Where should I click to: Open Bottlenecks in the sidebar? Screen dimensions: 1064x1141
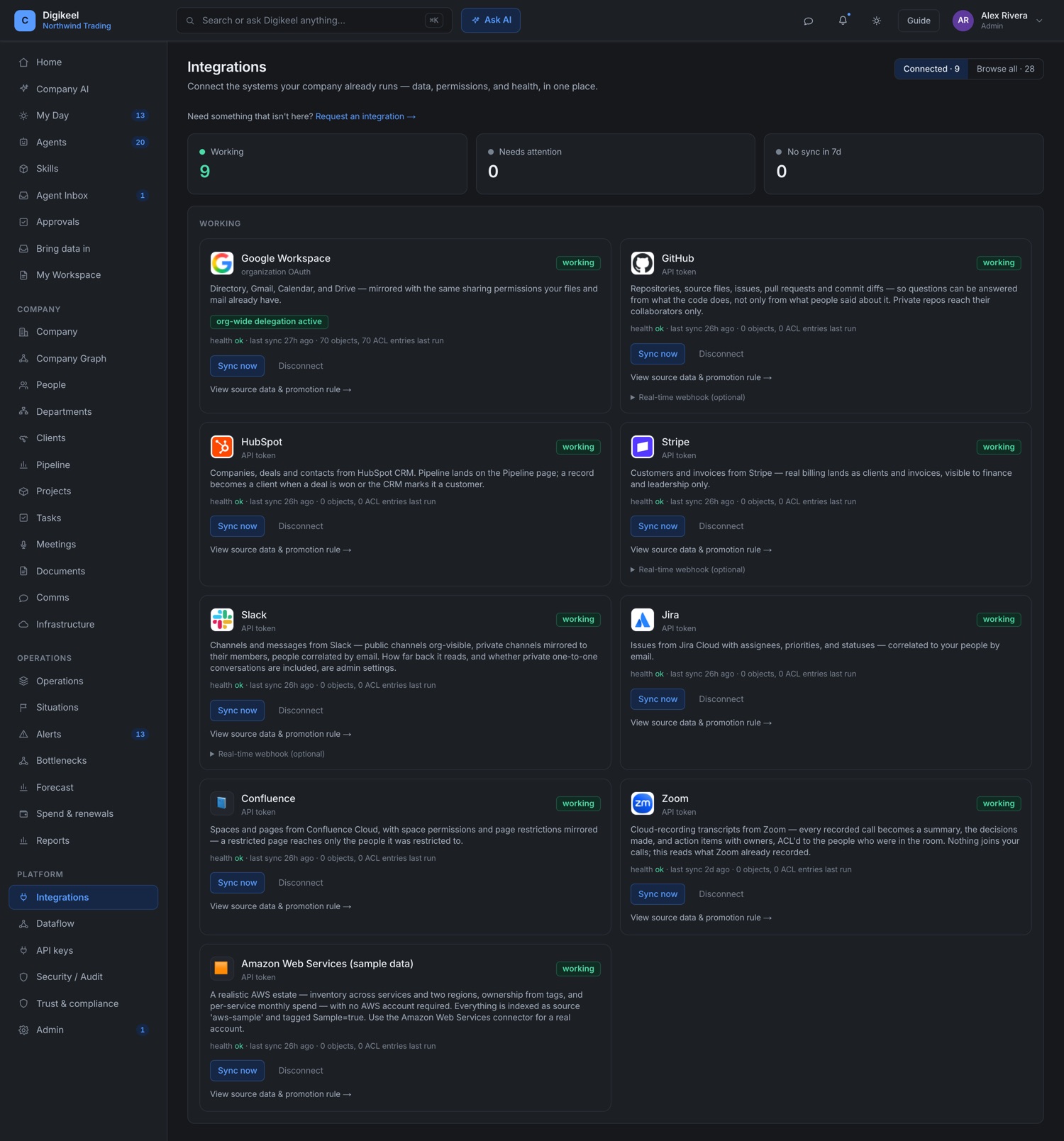click(83, 760)
